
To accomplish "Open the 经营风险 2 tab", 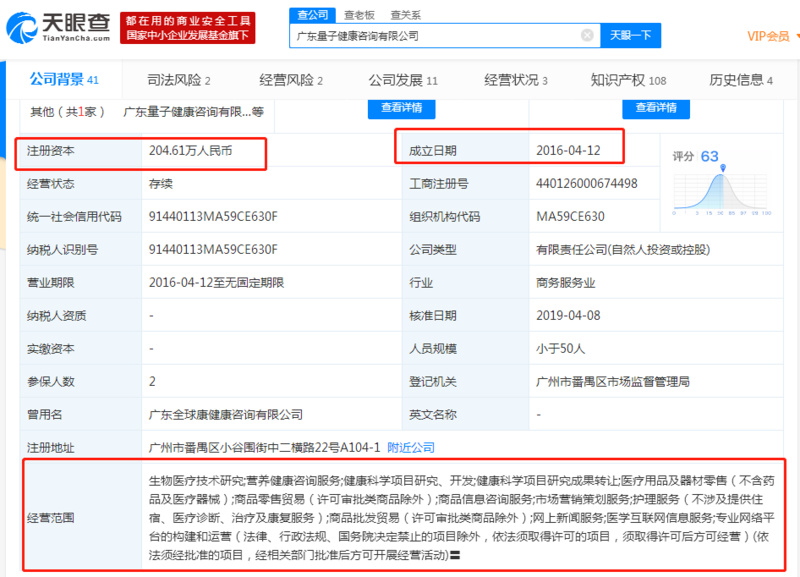I will tap(291, 80).
